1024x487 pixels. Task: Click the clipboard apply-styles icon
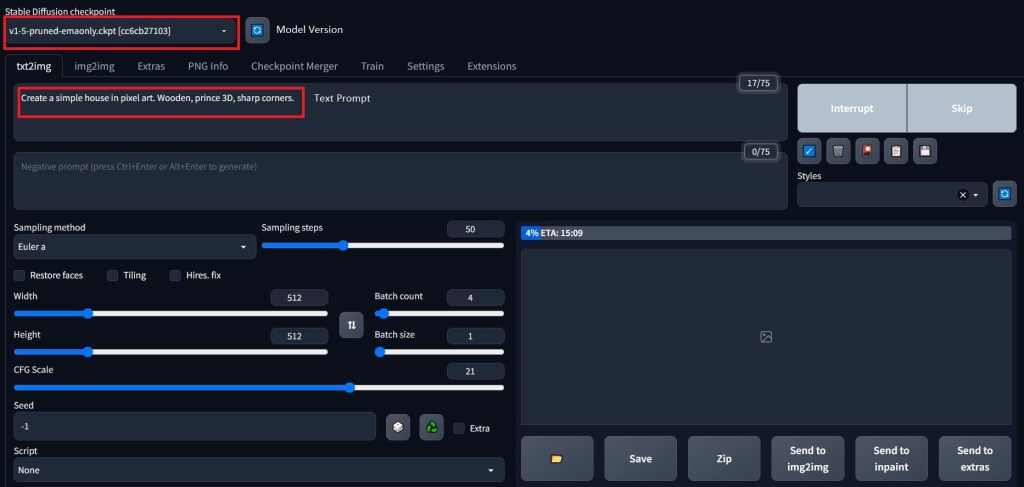896,151
